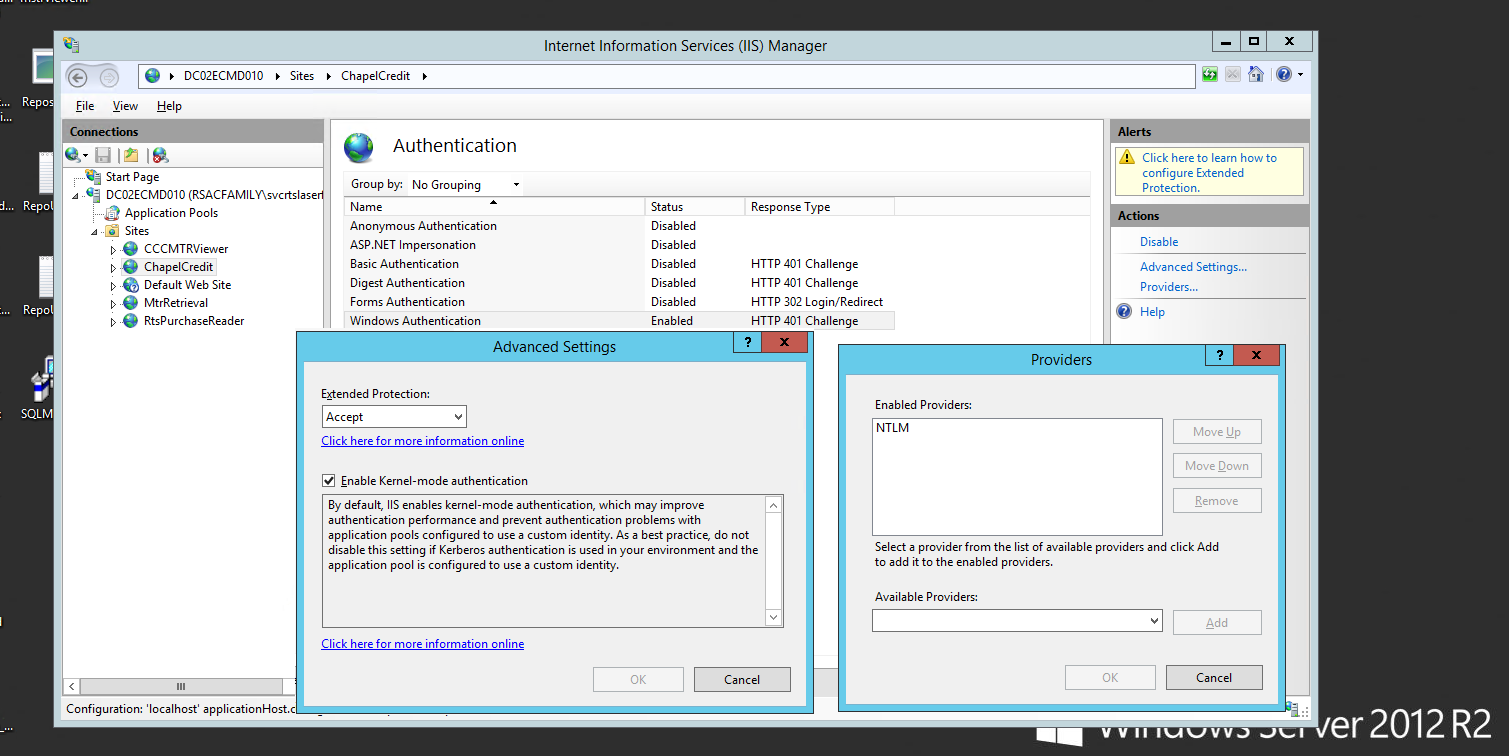
Task: Click Cancel in Advanced Settings dialog
Action: coord(742,680)
